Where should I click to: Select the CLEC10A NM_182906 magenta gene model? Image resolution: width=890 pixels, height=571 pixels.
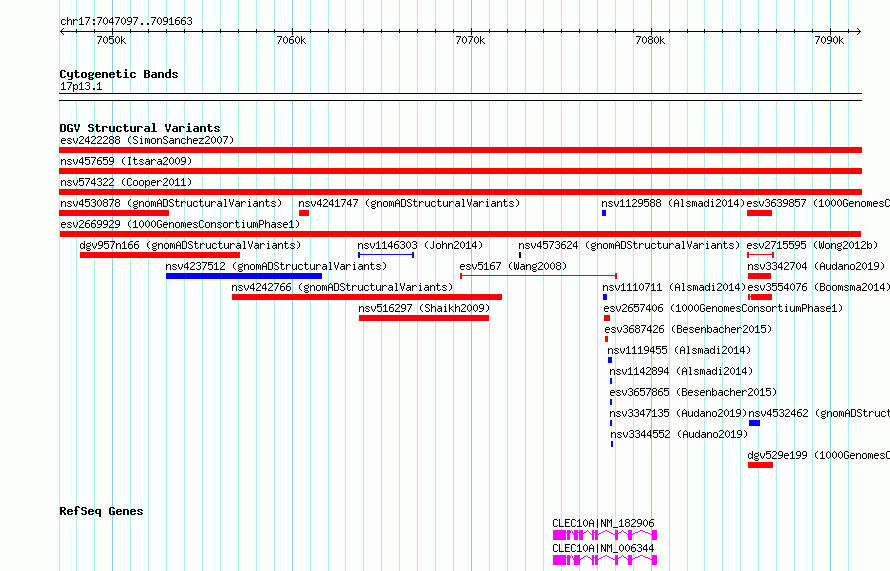(x=605, y=535)
